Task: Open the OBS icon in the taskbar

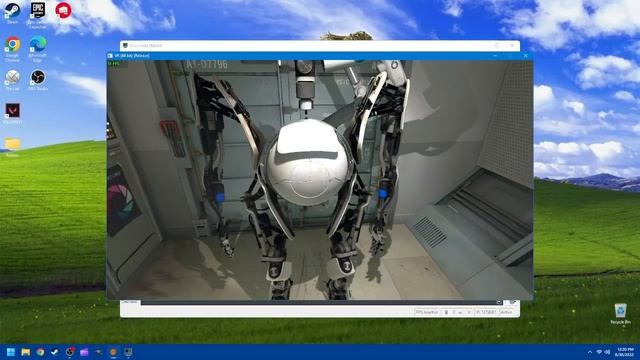Action: 70,352
